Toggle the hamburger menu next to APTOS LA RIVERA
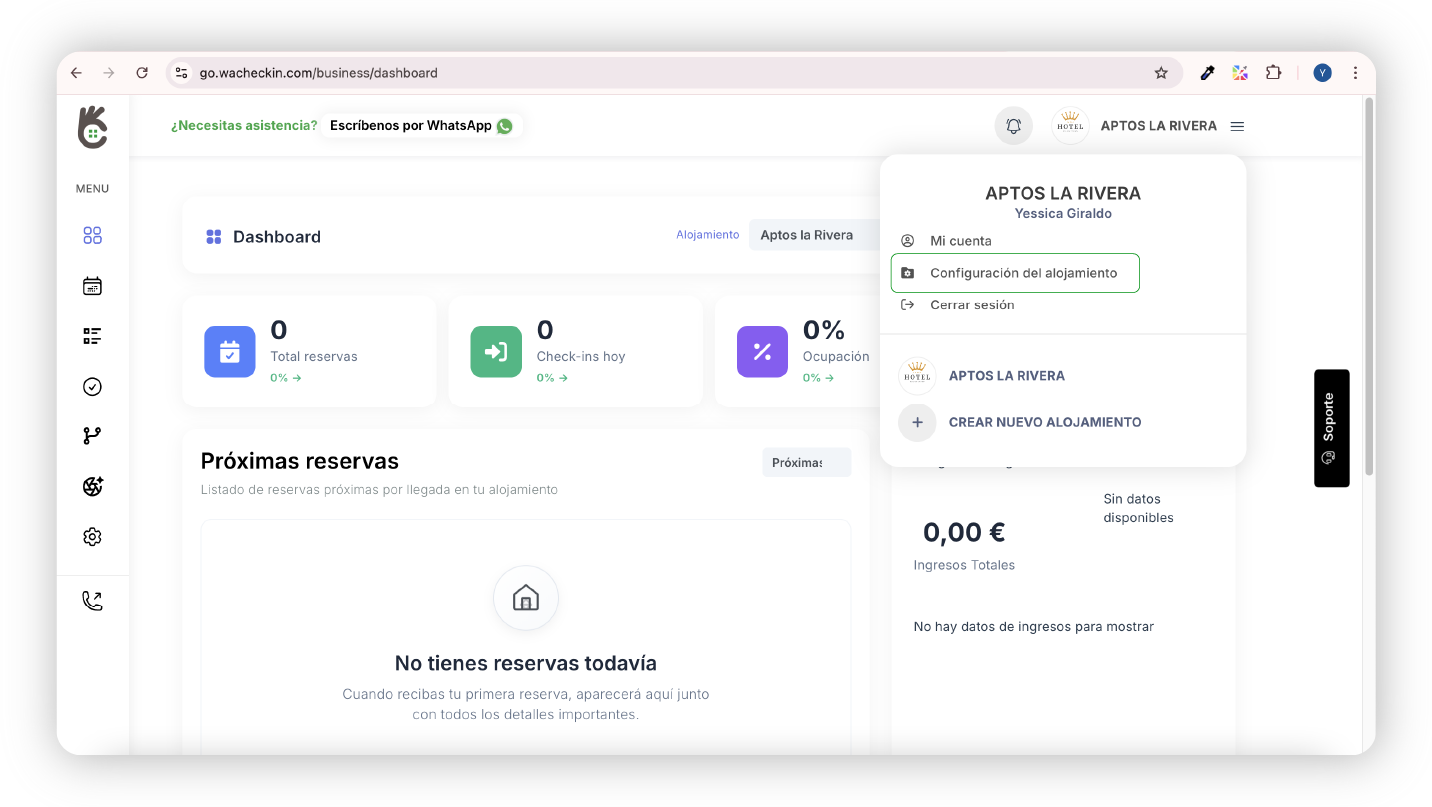1432x807 pixels. [x=1237, y=126]
